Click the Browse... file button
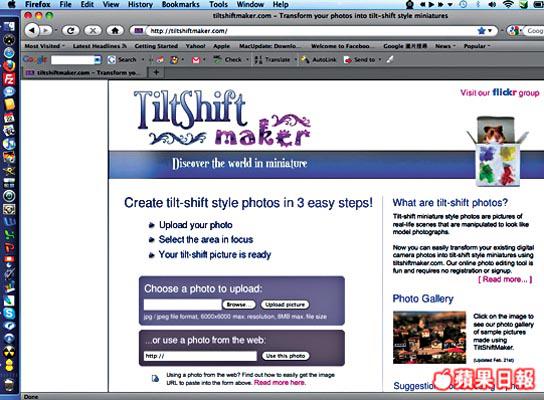 point(239,304)
